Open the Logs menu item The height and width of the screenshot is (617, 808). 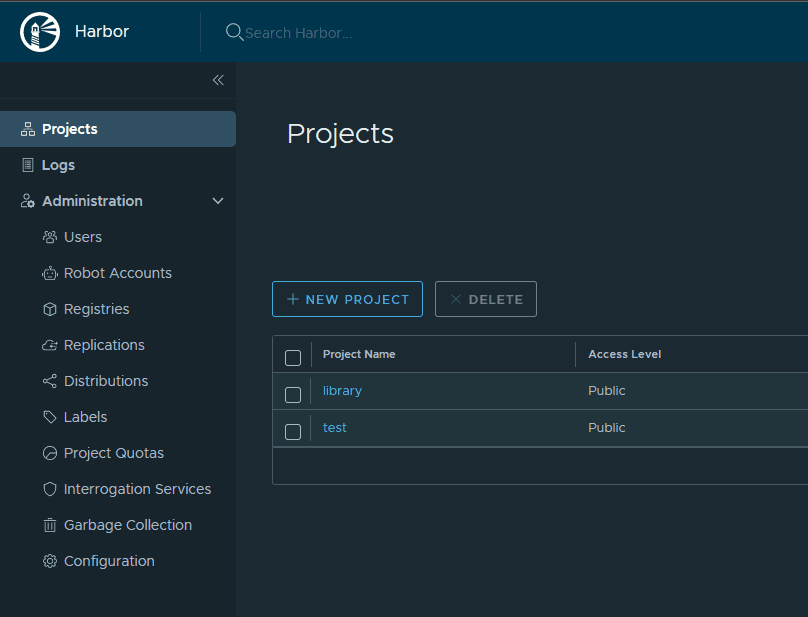(58, 165)
